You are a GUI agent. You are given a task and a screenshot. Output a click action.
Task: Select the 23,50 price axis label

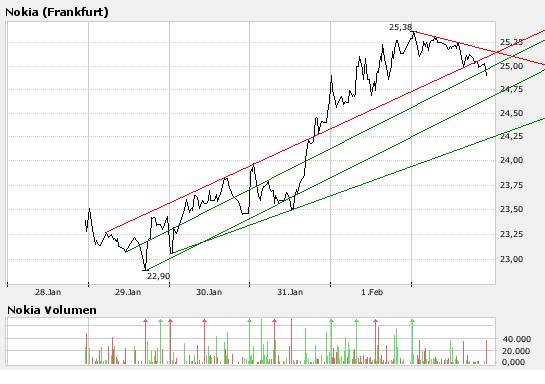click(511, 209)
